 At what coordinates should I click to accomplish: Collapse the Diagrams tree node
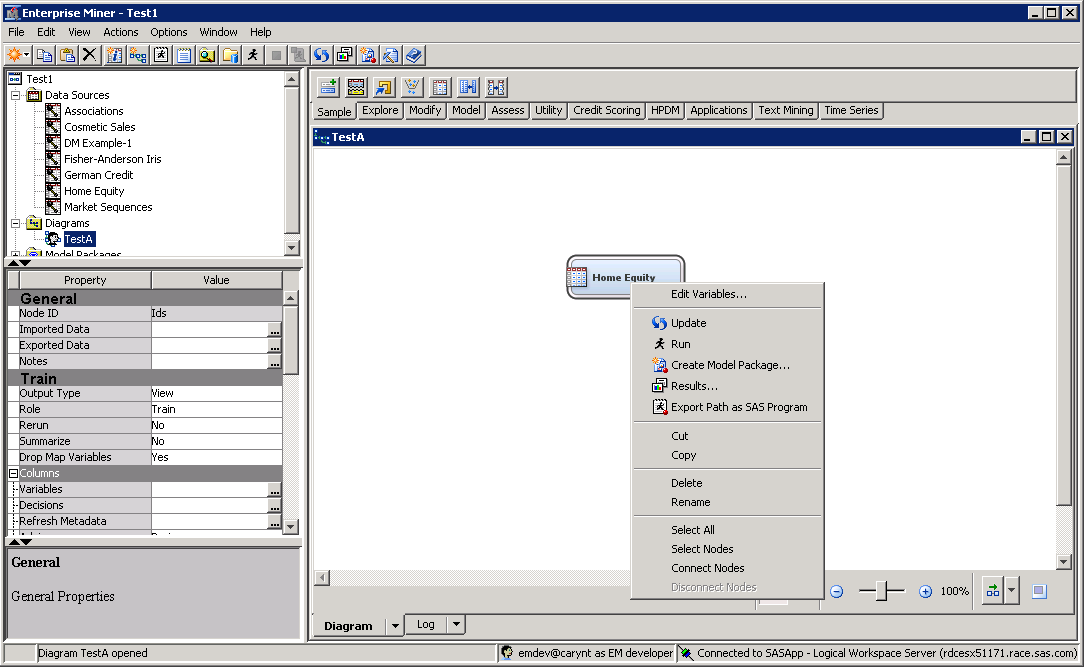[16, 223]
